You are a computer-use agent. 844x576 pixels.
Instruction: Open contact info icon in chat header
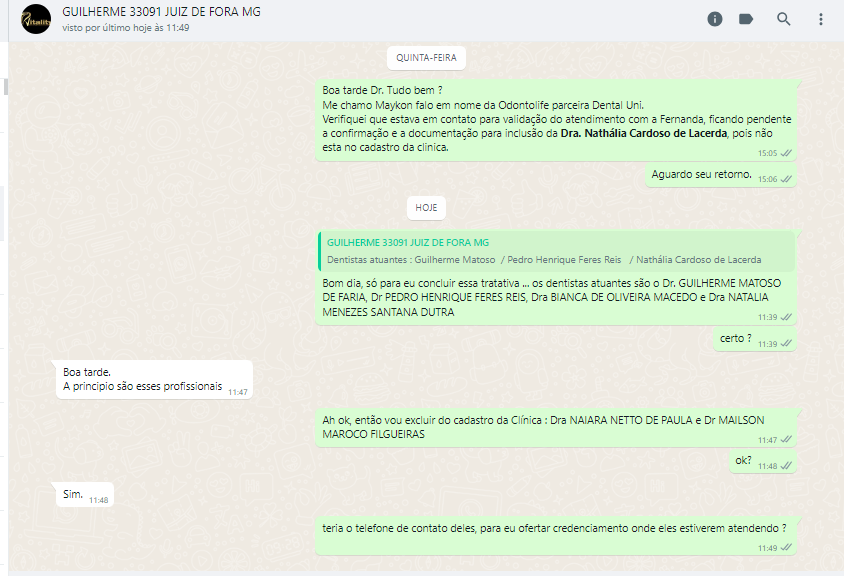[714, 19]
